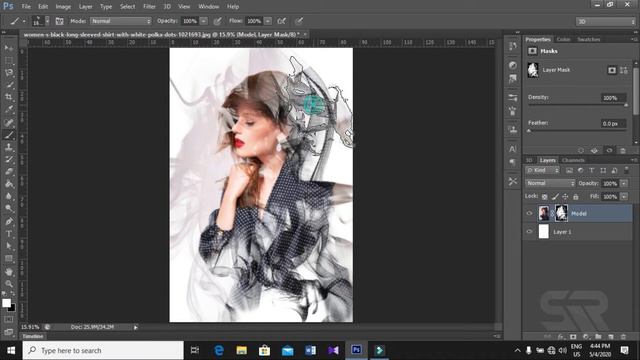
Task: Expand layer Fill slider arrow
Action: point(624,196)
